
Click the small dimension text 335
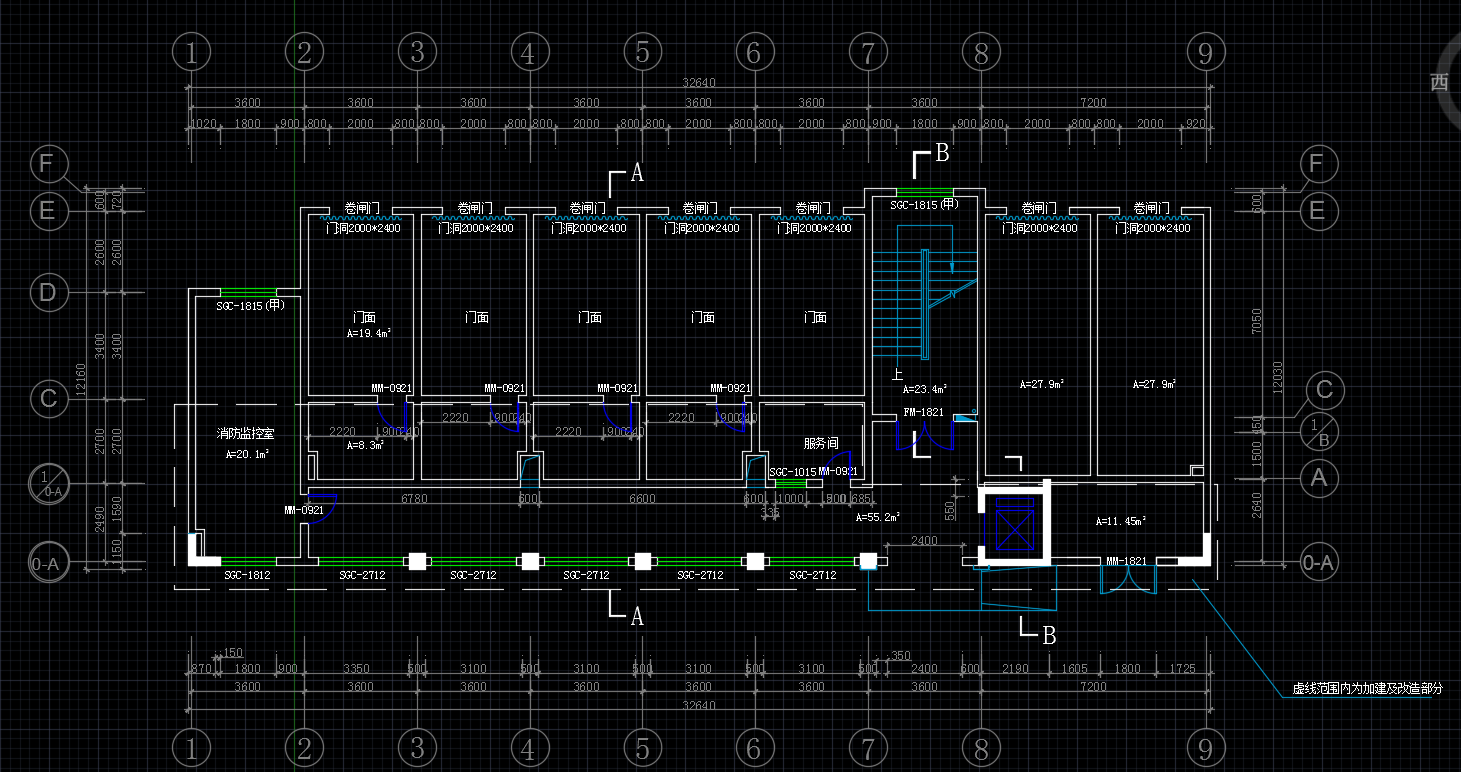[770, 512]
